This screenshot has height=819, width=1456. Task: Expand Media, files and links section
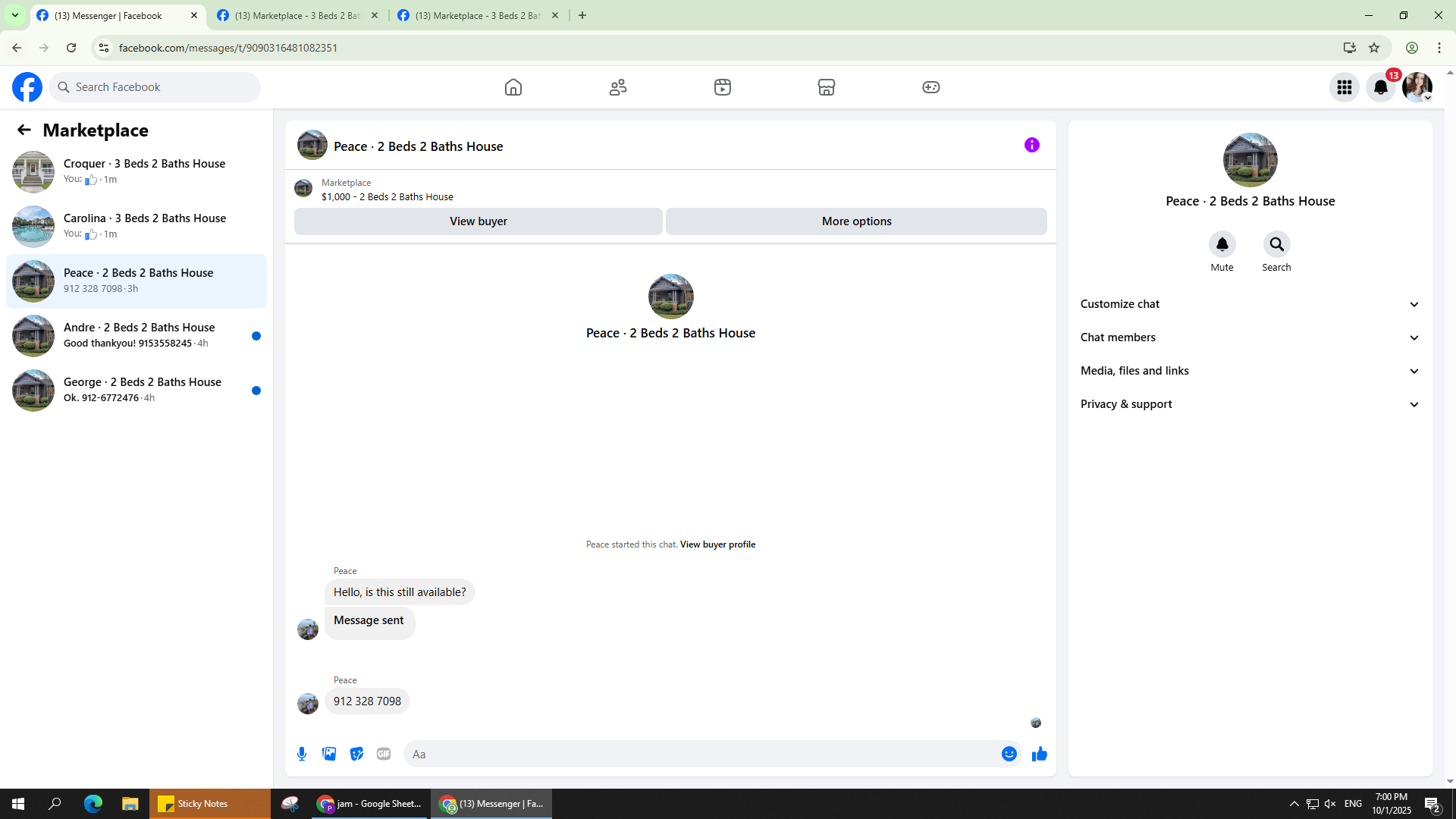pyautogui.click(x=1250, y=371)
